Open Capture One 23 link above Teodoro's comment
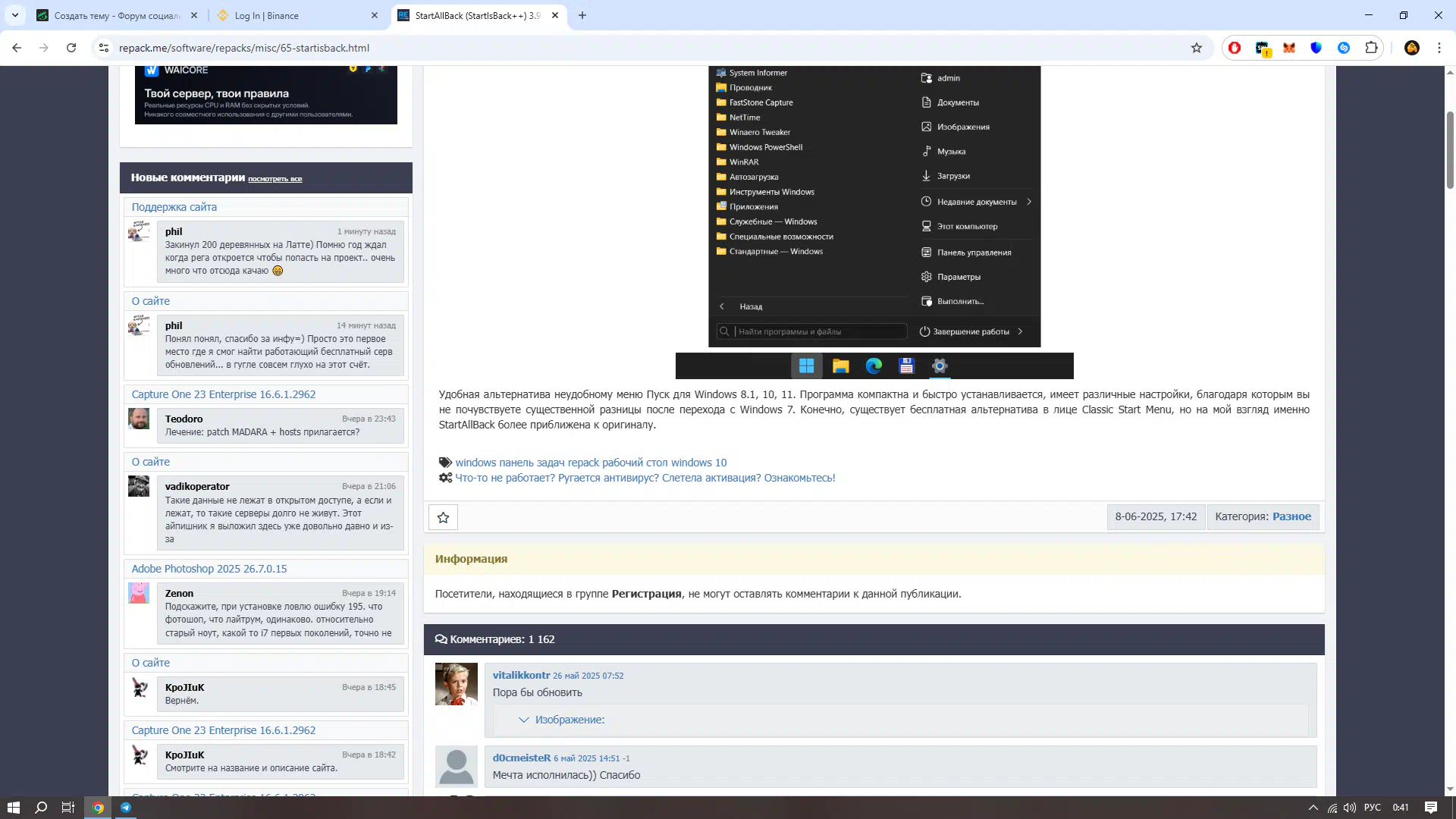Viewport: 1456px width, 819px height. point(224,394)
